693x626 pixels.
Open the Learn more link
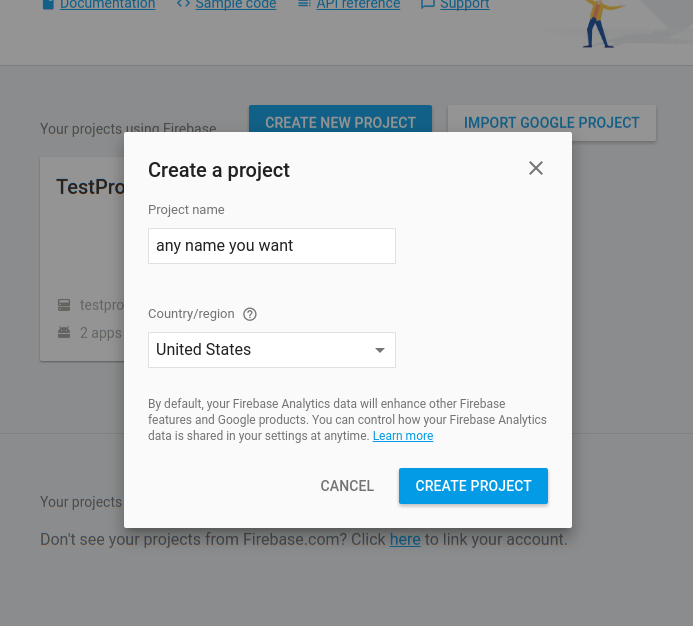pyautogui.click(x=403, y=436)
